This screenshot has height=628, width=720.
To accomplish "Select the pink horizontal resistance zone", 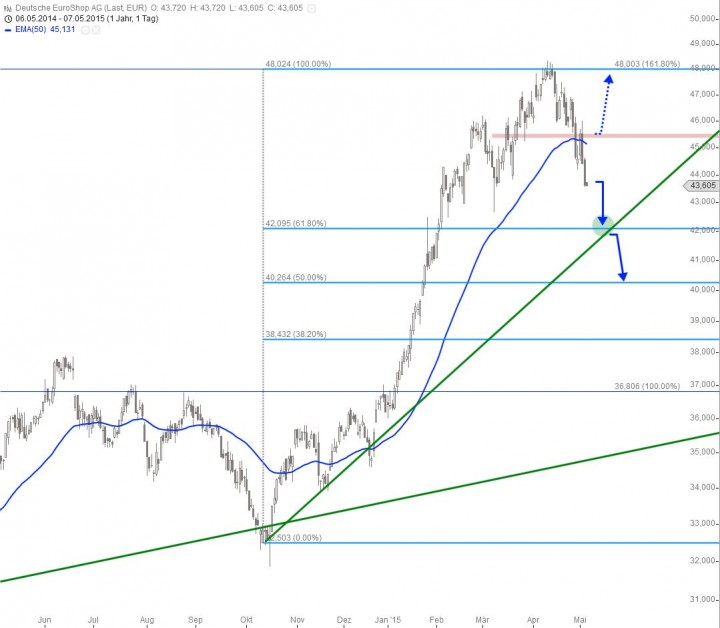I will point(538,135).
